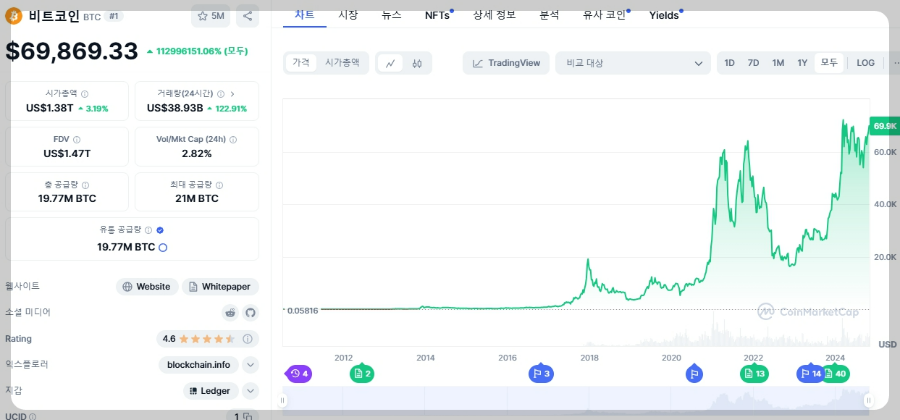Click the blue verified badge by 유통 공급량

[x=160, y=230]
